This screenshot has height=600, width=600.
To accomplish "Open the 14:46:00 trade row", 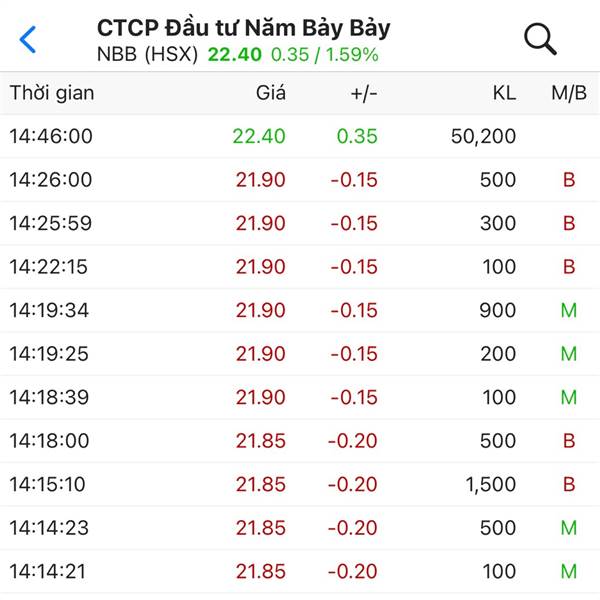I will tap(300, 136).
